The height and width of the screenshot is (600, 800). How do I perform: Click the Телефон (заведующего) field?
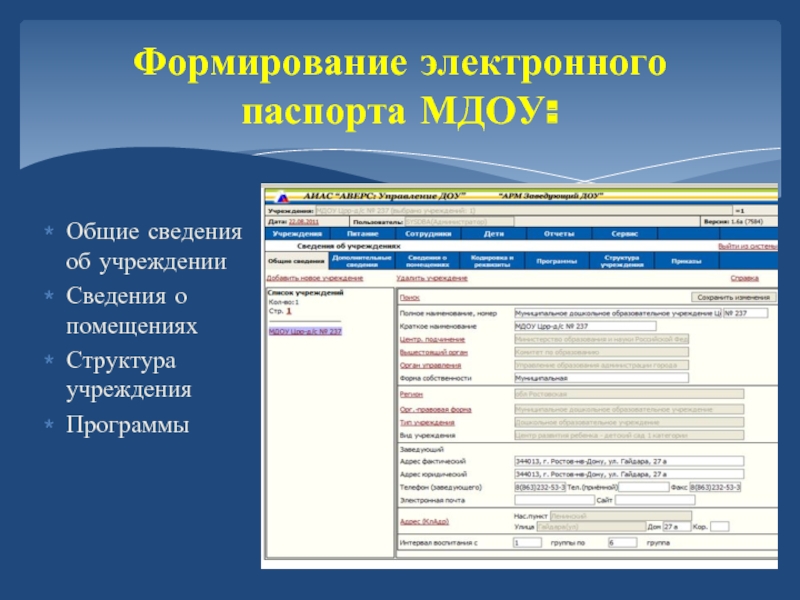[x=540, y=487]
